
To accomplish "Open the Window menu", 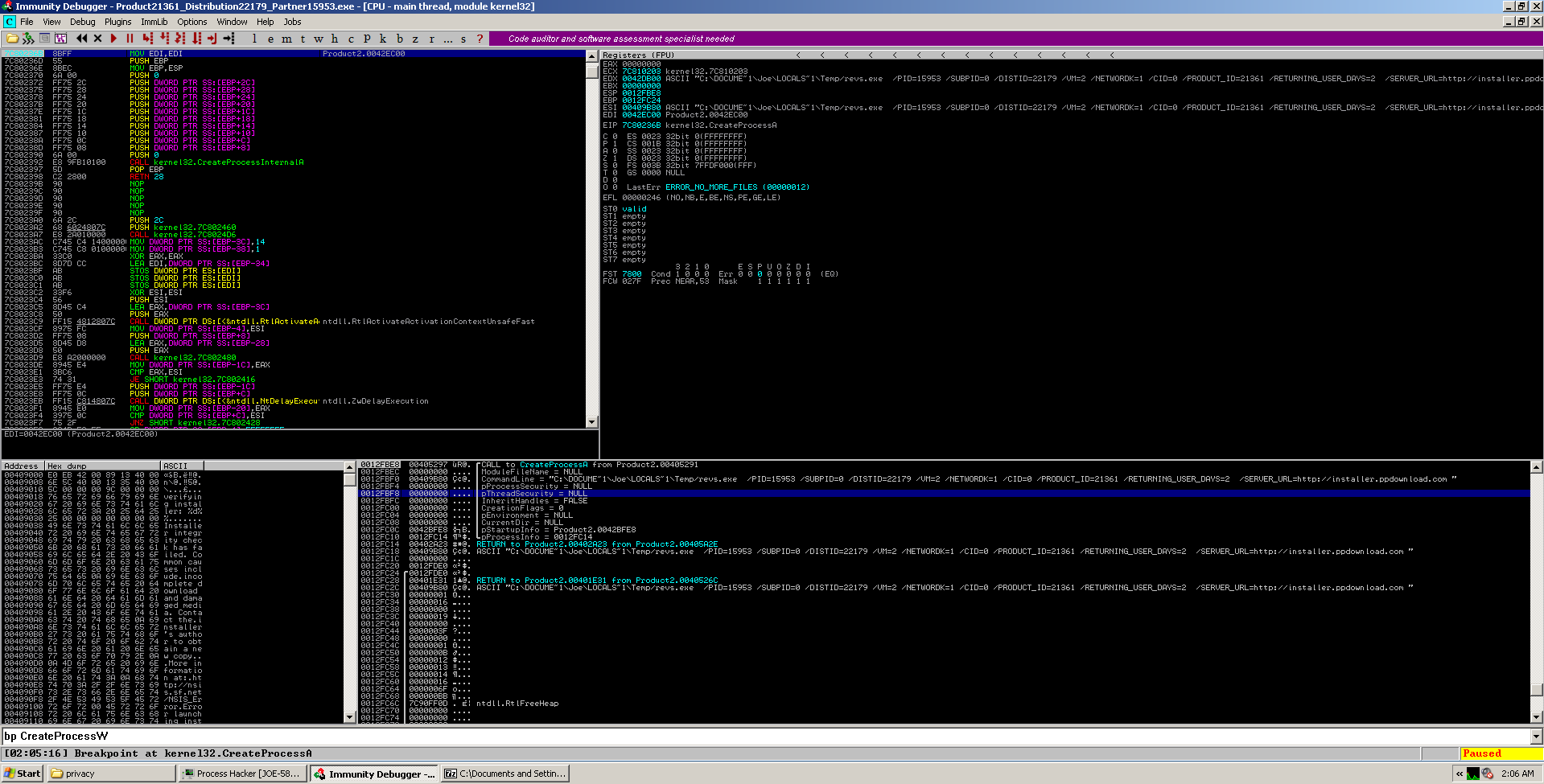I will (x=232, y=22).
